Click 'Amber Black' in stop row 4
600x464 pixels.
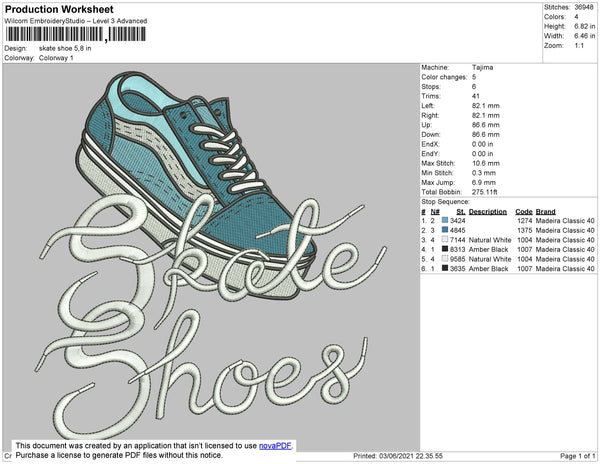(488, 249)
